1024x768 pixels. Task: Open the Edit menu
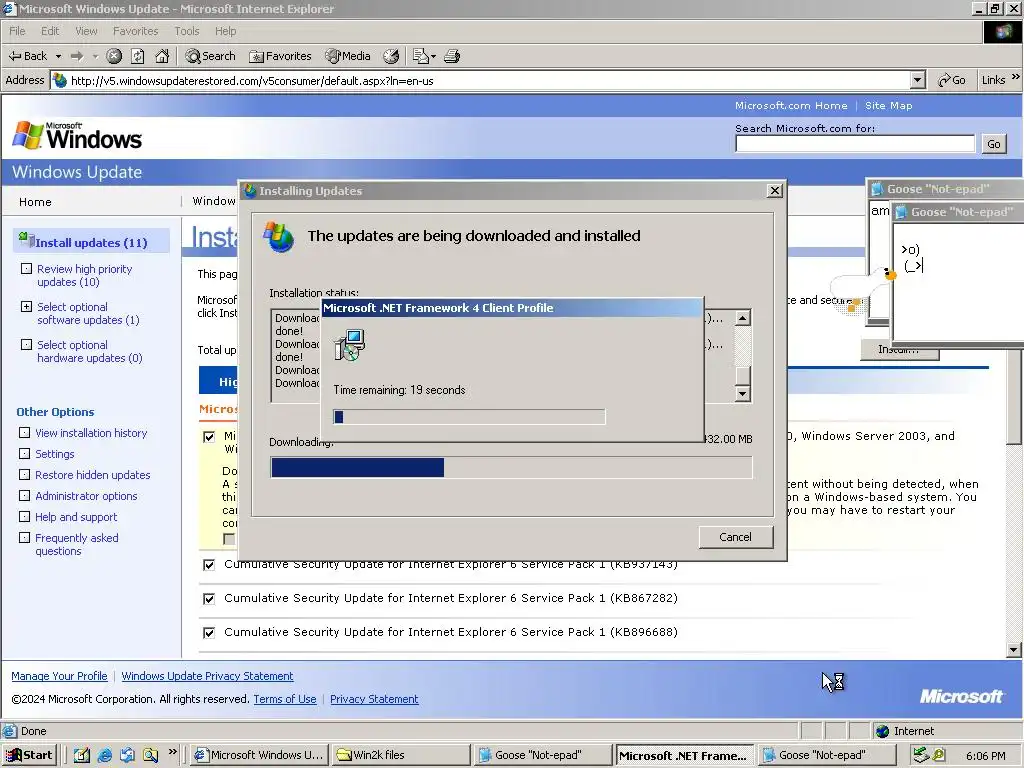[x=50, y=31]
